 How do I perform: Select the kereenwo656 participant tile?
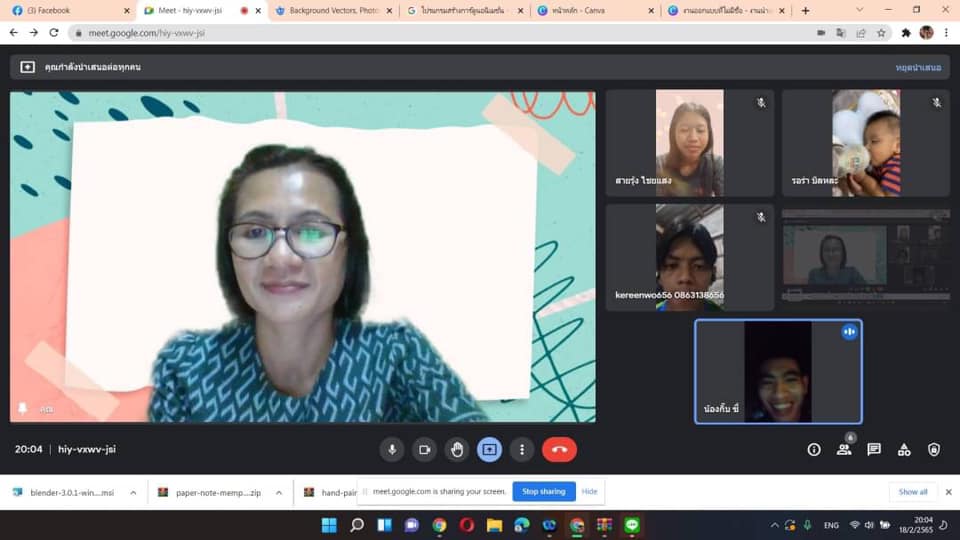click(x=689, y=258)
